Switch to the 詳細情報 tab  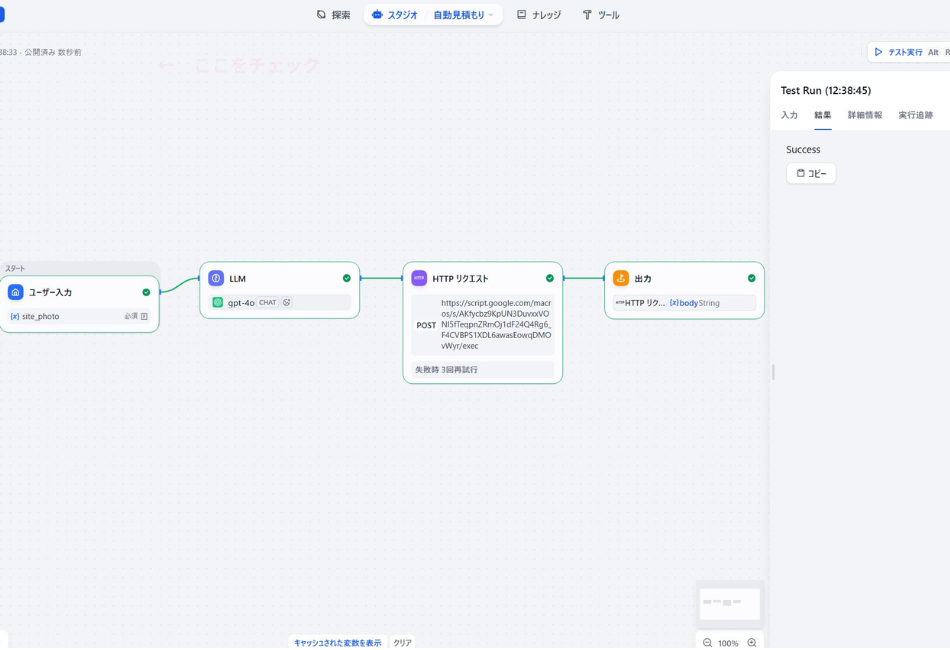[x=864, y=115]
